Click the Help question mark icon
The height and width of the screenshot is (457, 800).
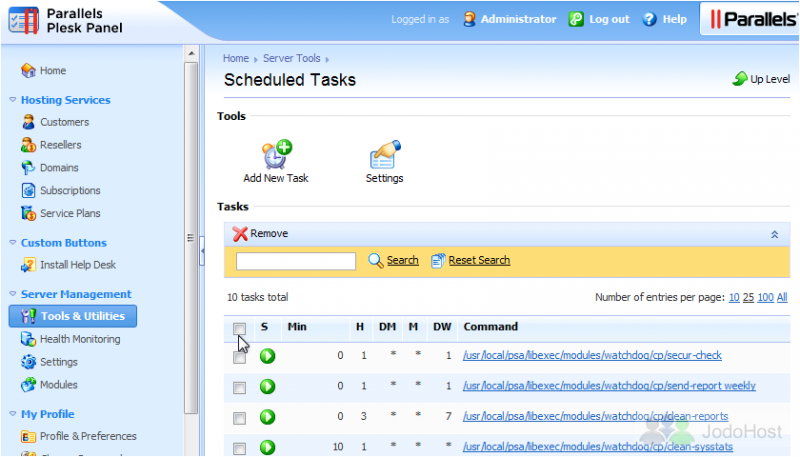649,19
